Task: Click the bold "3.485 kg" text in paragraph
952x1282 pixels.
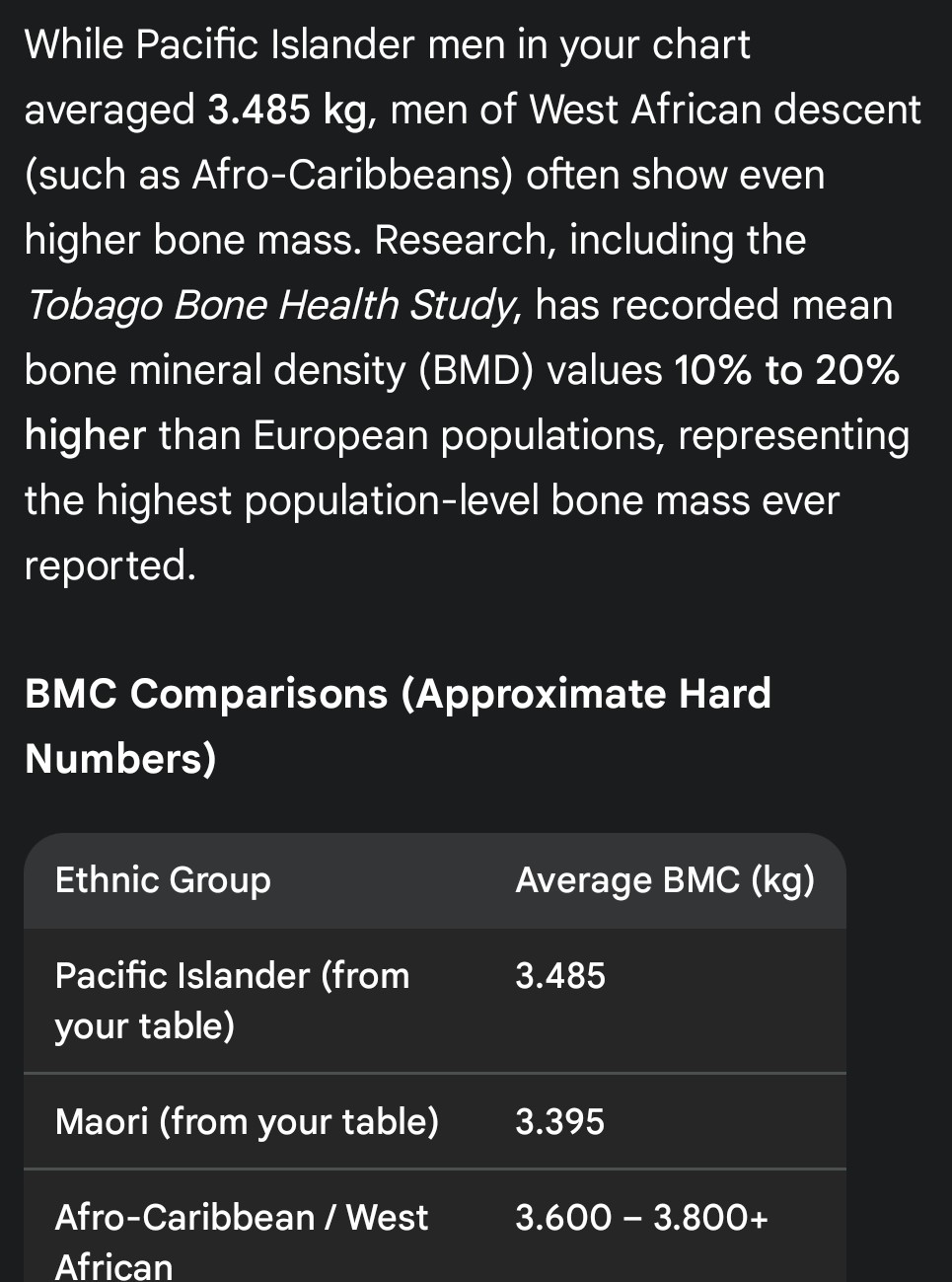Action: pyautogui.click(x=286, y=111)
